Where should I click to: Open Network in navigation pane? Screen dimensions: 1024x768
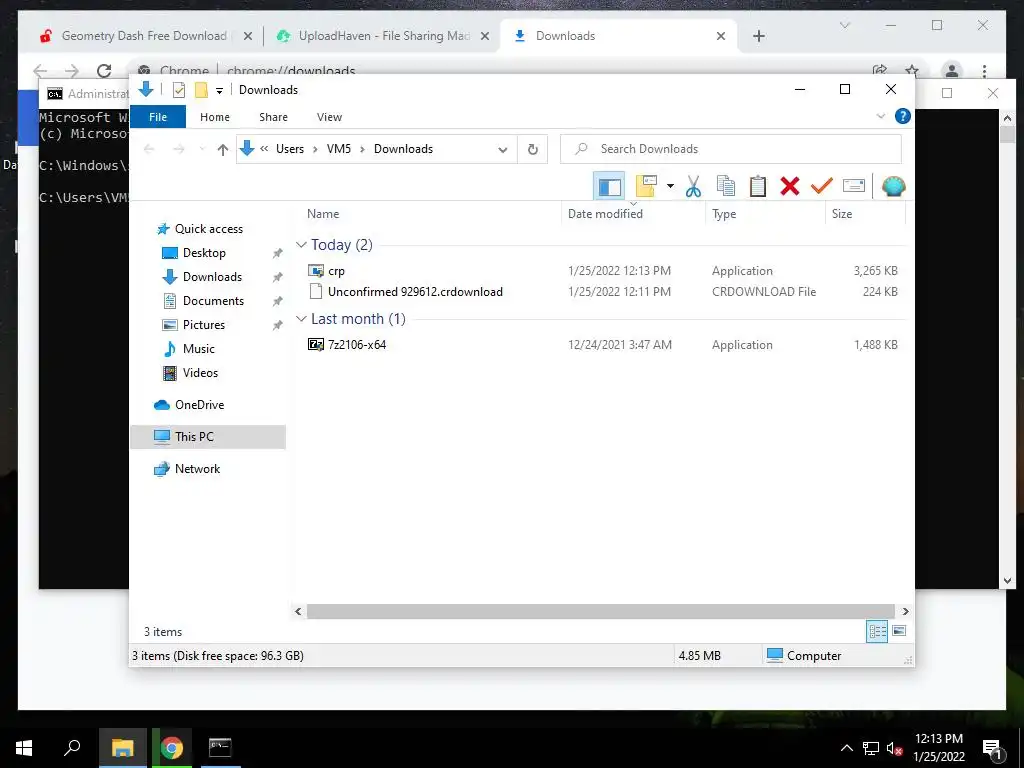coord(197,469)
